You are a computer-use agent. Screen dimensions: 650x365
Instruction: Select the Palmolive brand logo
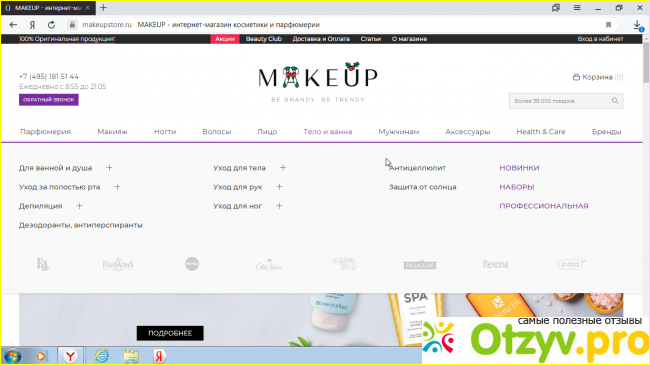coord(420,265)
